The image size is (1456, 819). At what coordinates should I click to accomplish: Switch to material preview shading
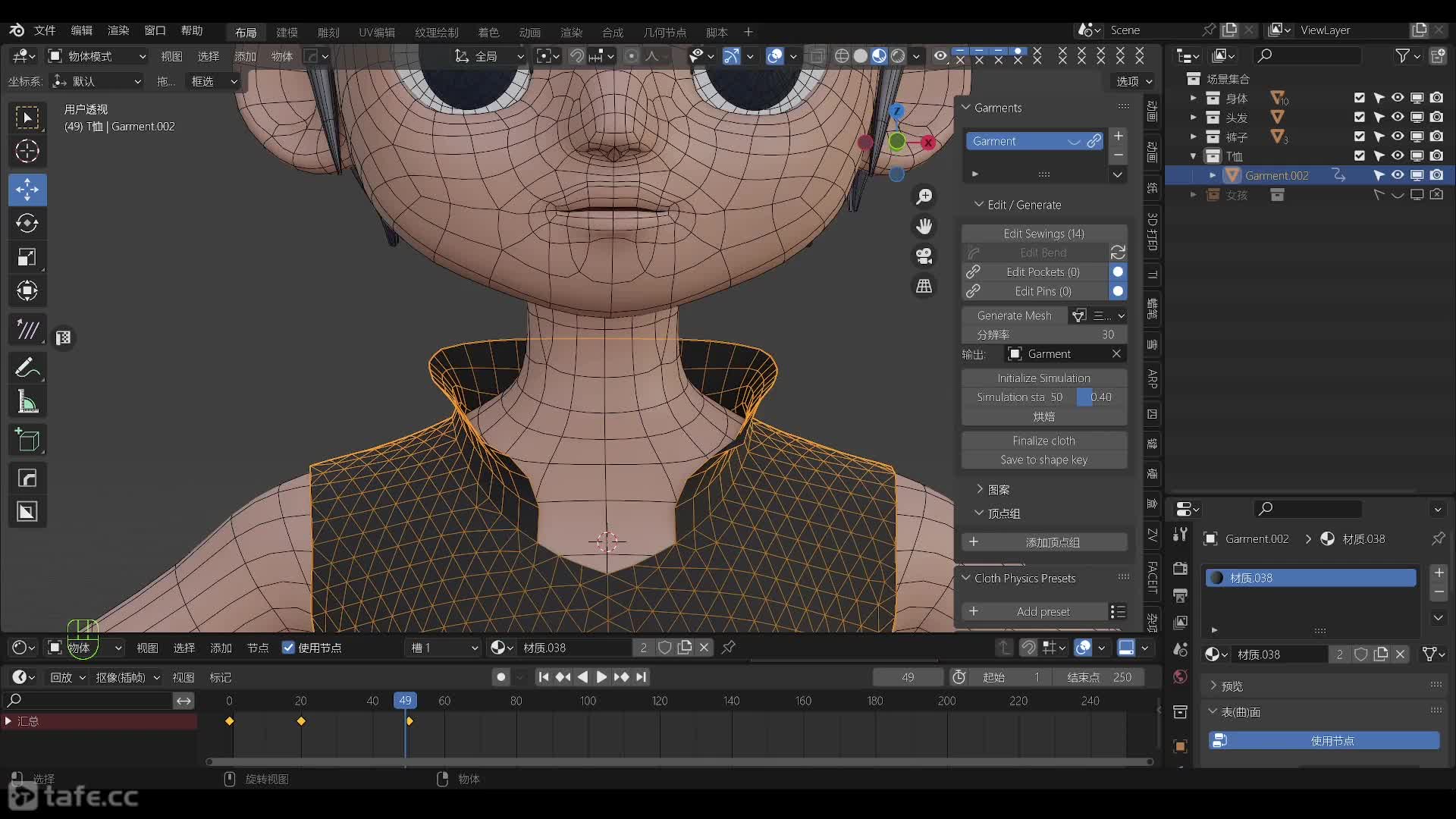(x=879, y=56)
